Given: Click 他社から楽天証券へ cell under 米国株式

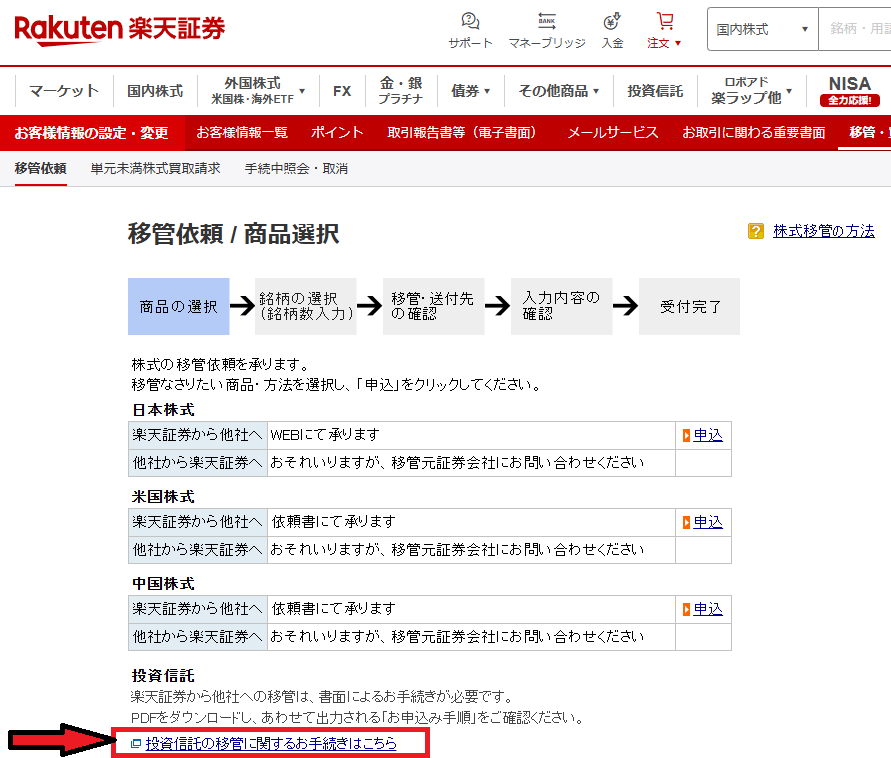Looking at the screenshot, I should (198, 549).
